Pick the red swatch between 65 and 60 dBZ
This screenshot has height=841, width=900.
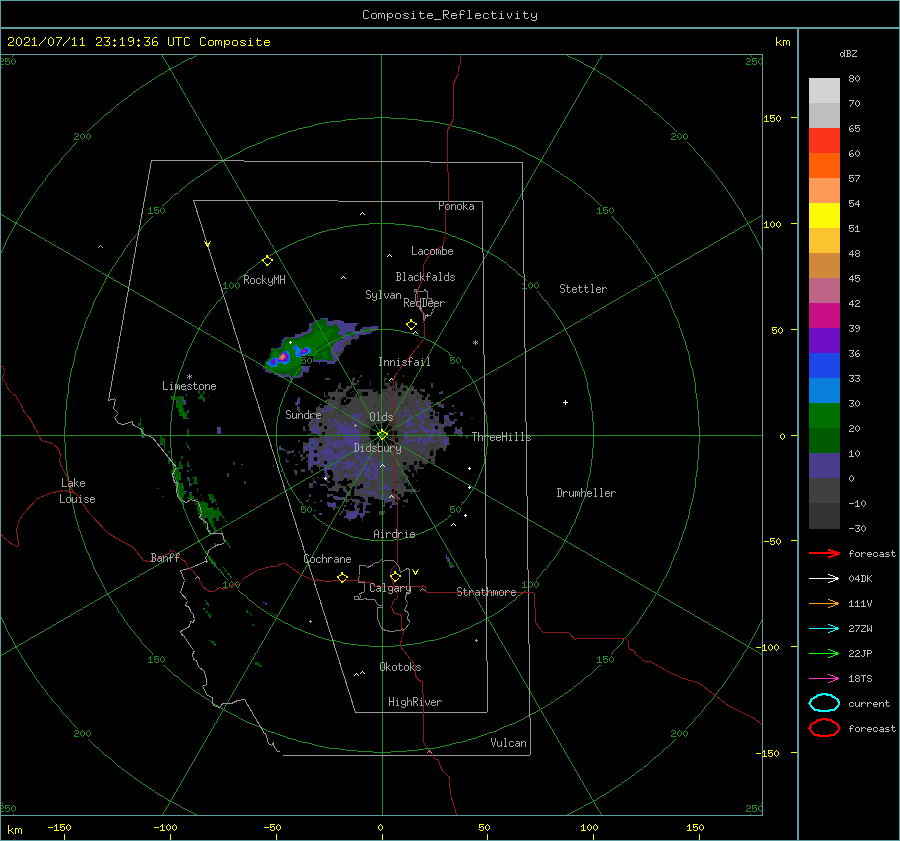(x=824, y=141)
